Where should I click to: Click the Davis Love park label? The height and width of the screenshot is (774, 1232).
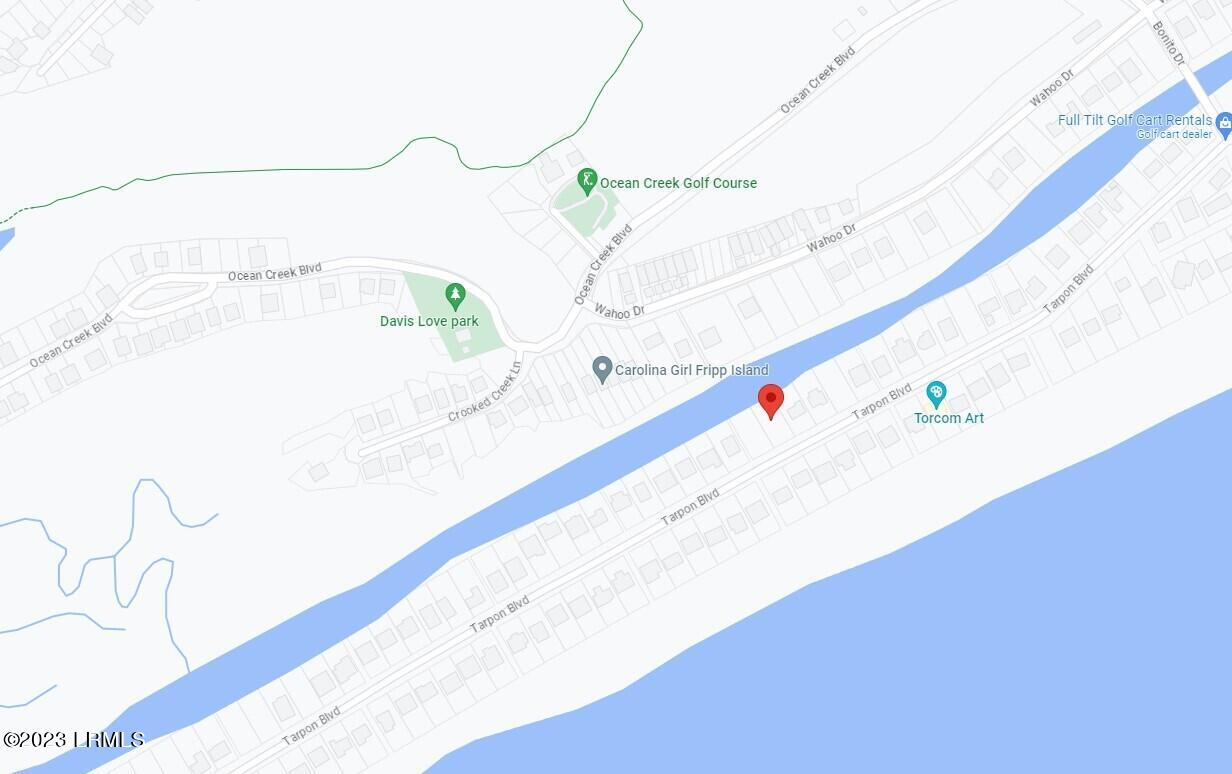tap(429, 321)
